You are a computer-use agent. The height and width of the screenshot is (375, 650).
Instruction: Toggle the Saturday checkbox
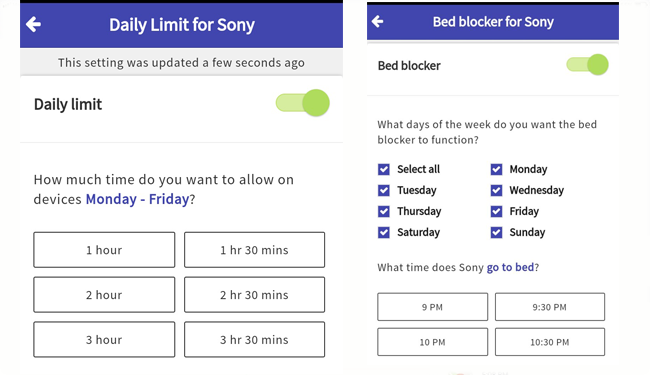point(384,232)
